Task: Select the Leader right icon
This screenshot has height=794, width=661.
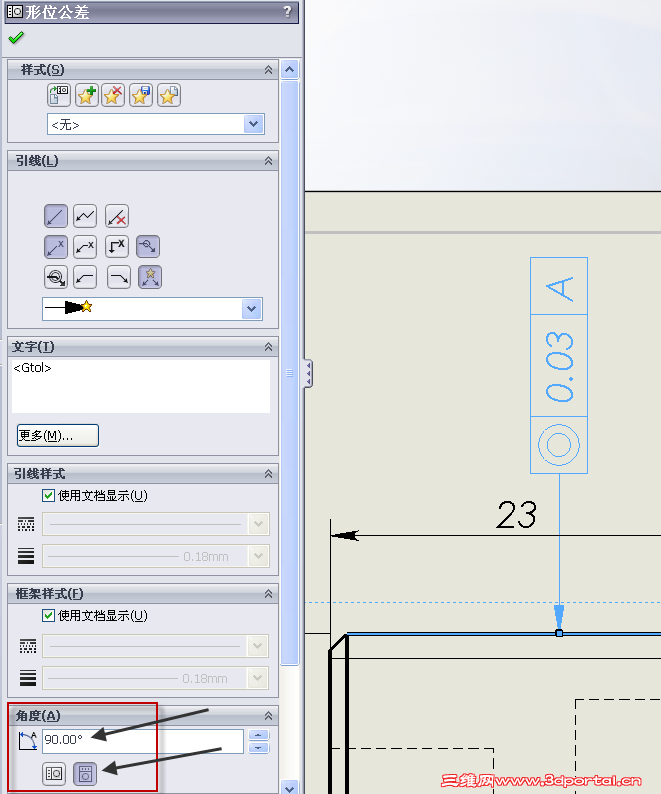Action: (119, 277)
